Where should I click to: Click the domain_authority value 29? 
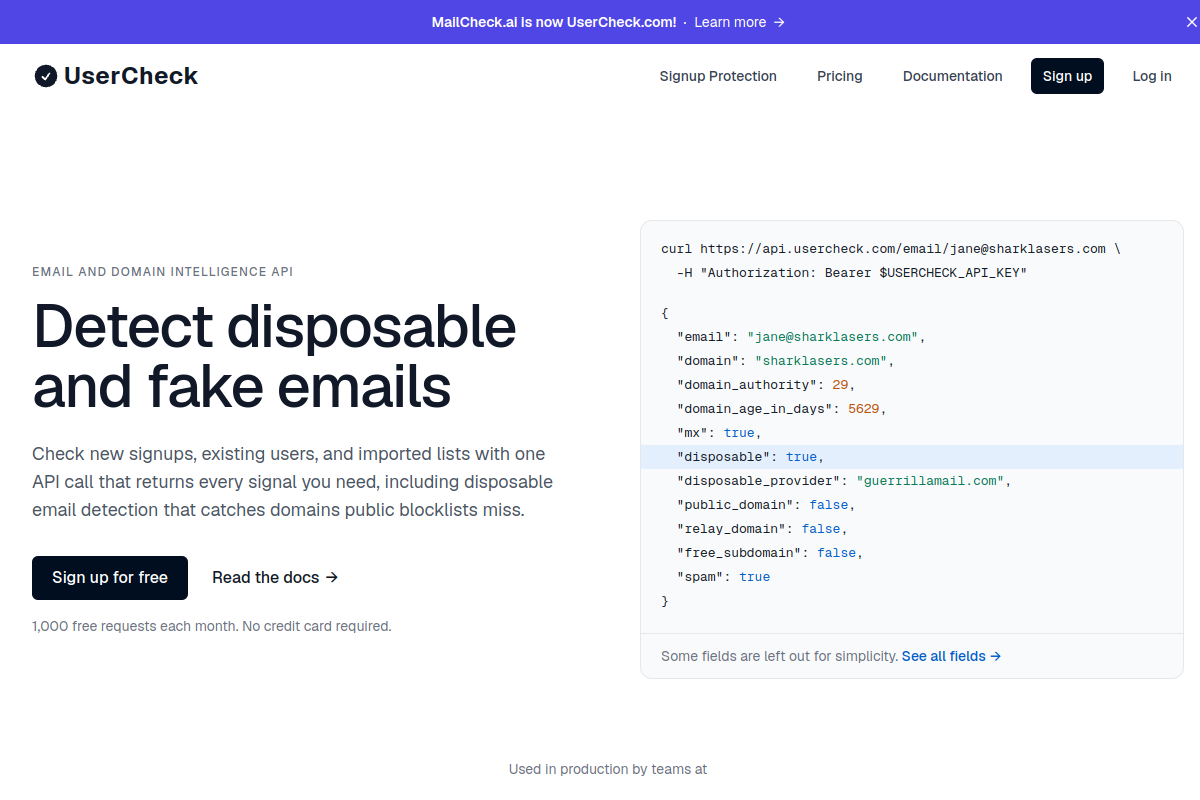pos(840,385)
